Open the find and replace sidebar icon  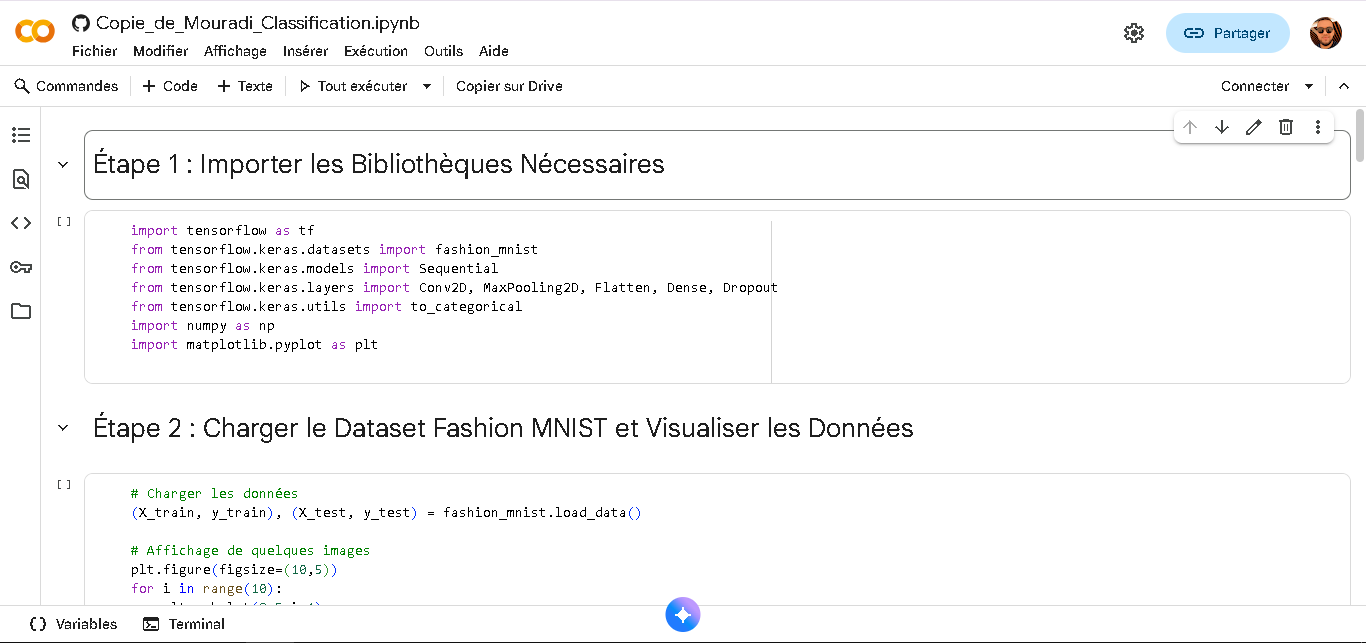20,179
